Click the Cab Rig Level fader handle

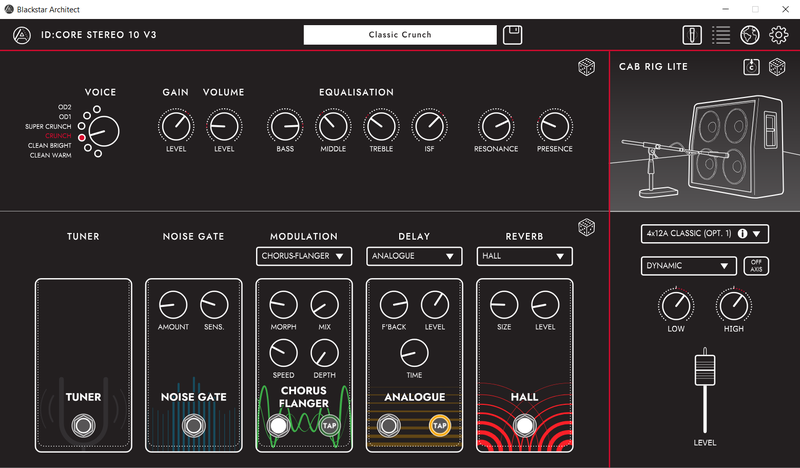(706, 364)
